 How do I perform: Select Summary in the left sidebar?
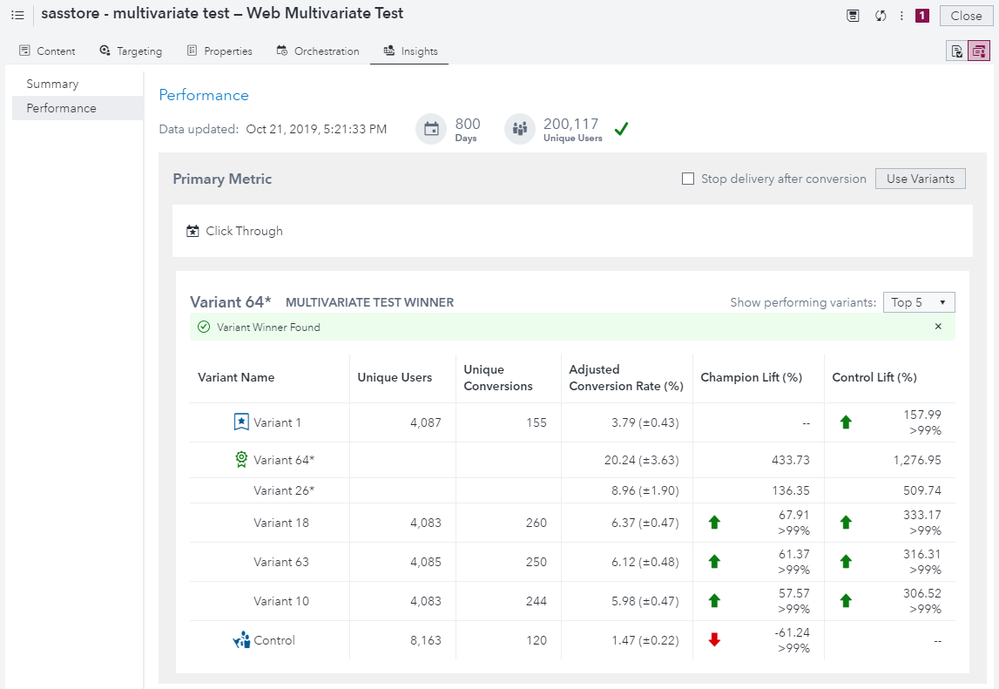53,84
